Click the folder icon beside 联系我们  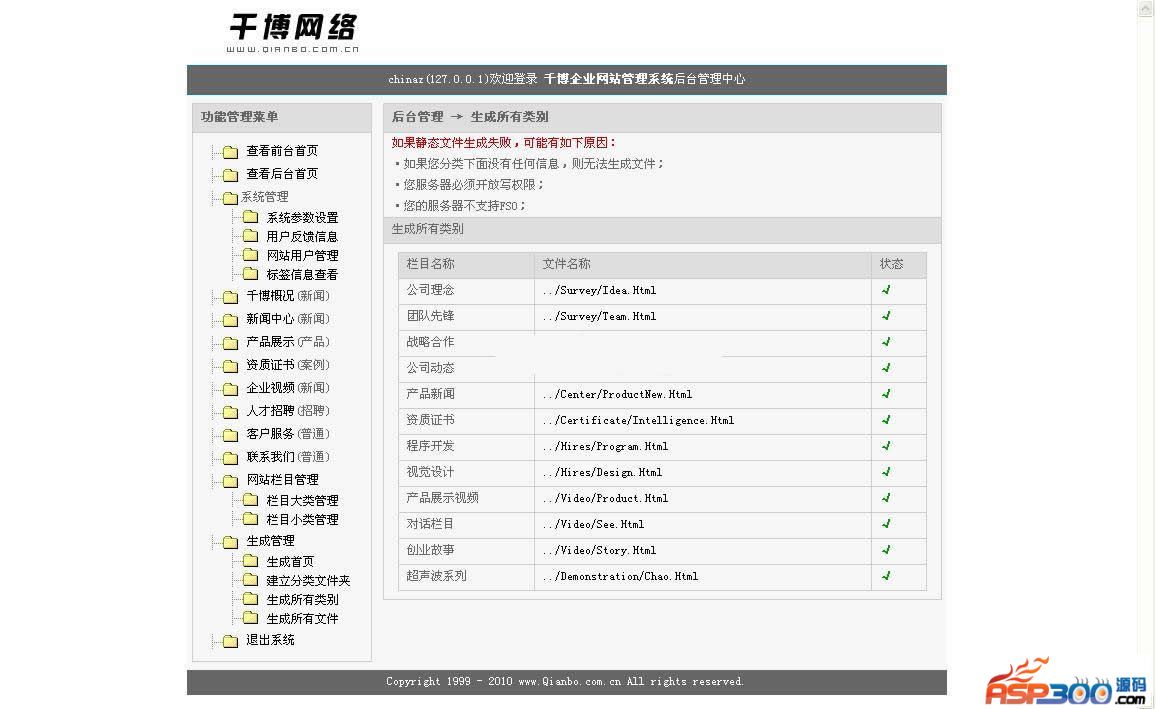point(231,458)
